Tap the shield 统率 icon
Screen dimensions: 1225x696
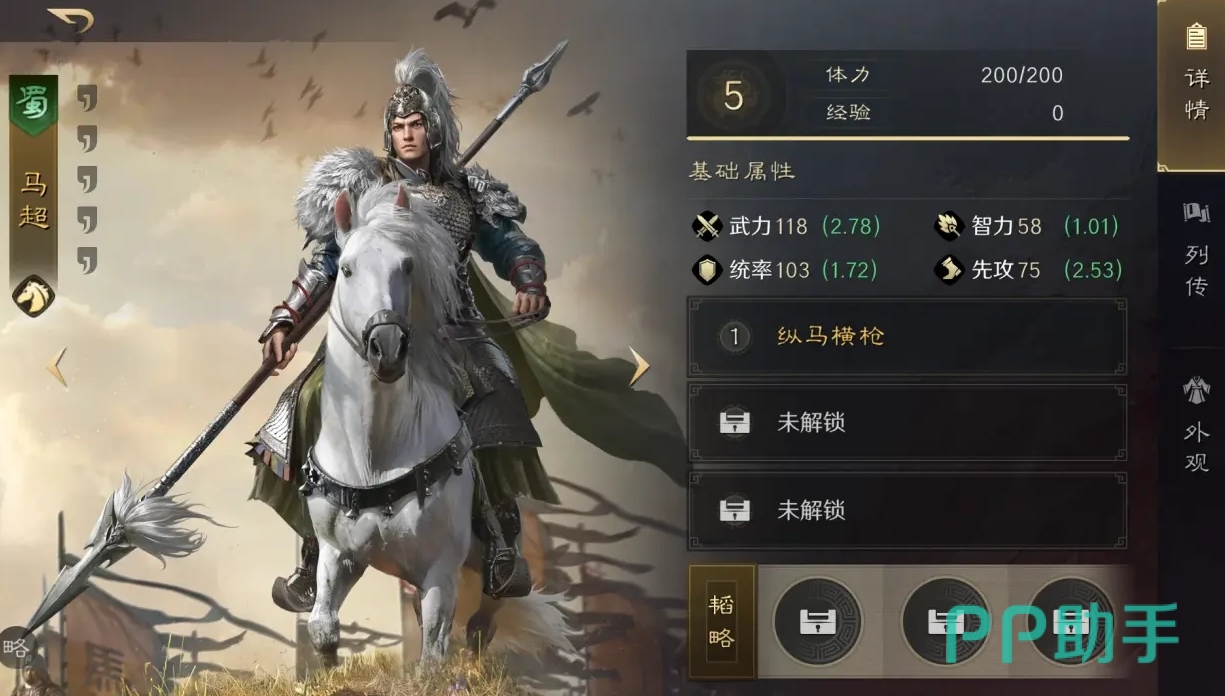pyautogui.click(x=707, y=270)
